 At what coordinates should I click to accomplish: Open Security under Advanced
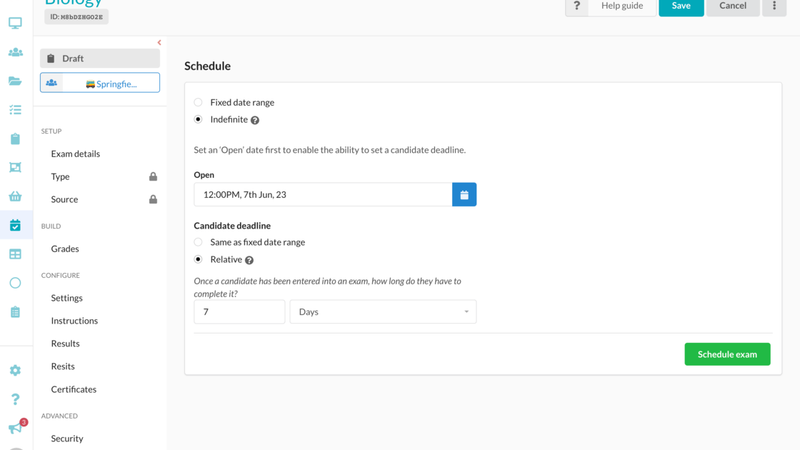coord(67,438)
